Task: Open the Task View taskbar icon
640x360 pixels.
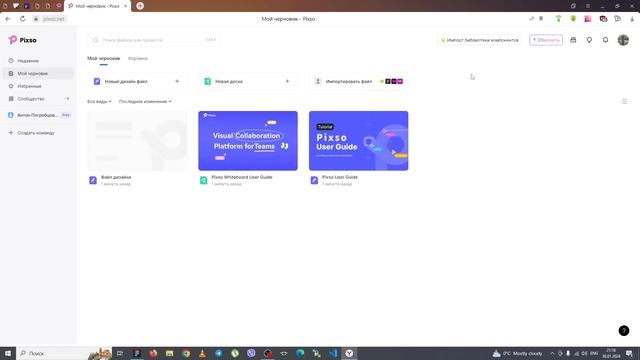Action: pyautogui.click(x=120, y=353)
